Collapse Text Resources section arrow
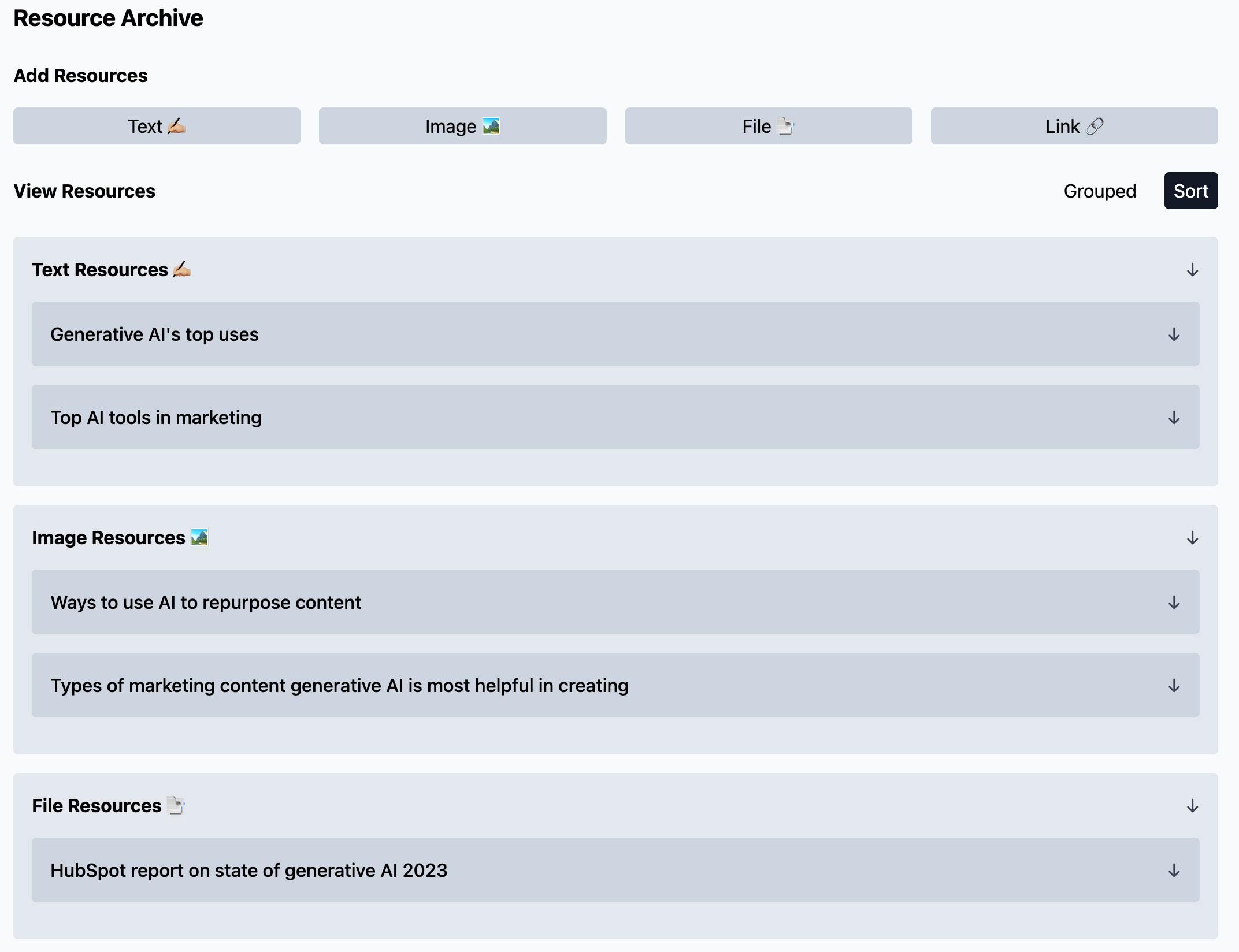 [1192, 270]
